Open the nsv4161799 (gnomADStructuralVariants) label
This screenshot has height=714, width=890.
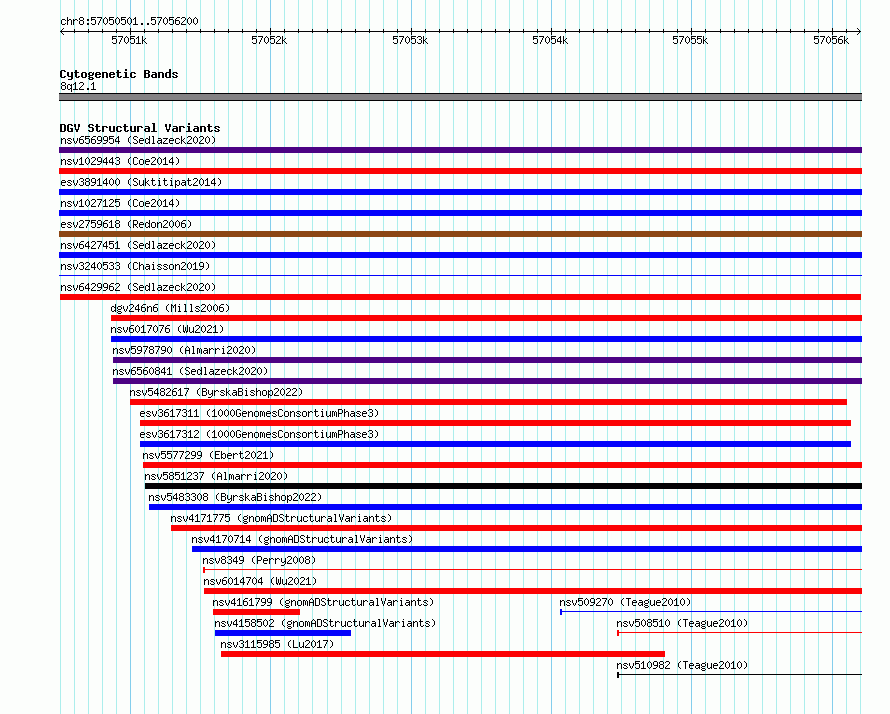coord(323,602)
